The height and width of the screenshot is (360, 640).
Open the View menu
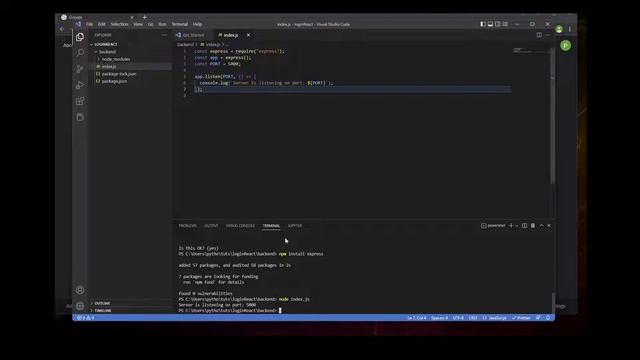click(138, 24)
